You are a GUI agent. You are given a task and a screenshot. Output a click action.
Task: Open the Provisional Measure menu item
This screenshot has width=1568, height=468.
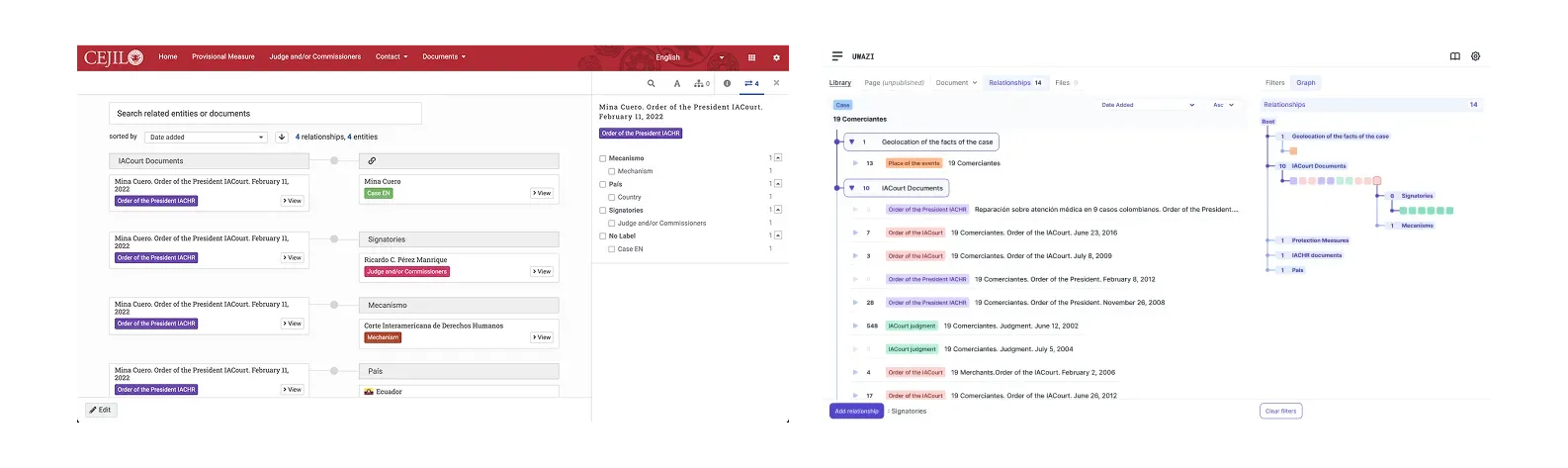pyautogui.click(x=223, y=56)
